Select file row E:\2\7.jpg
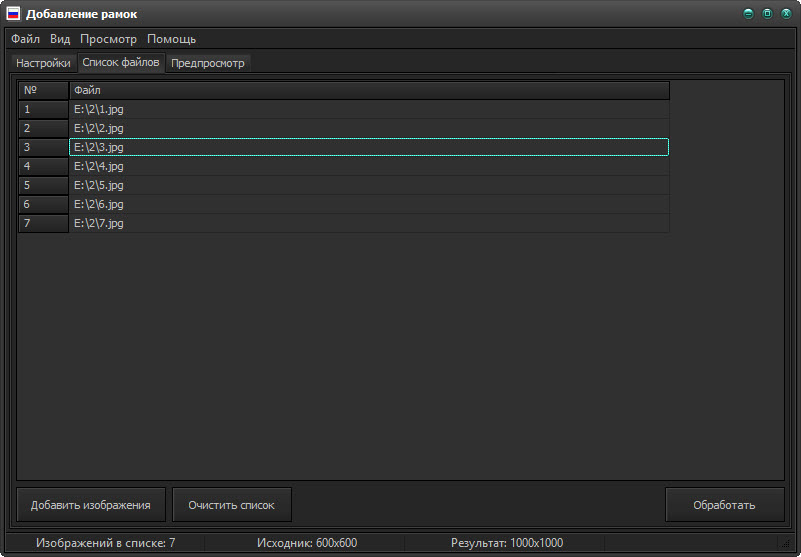 (369, 223)
